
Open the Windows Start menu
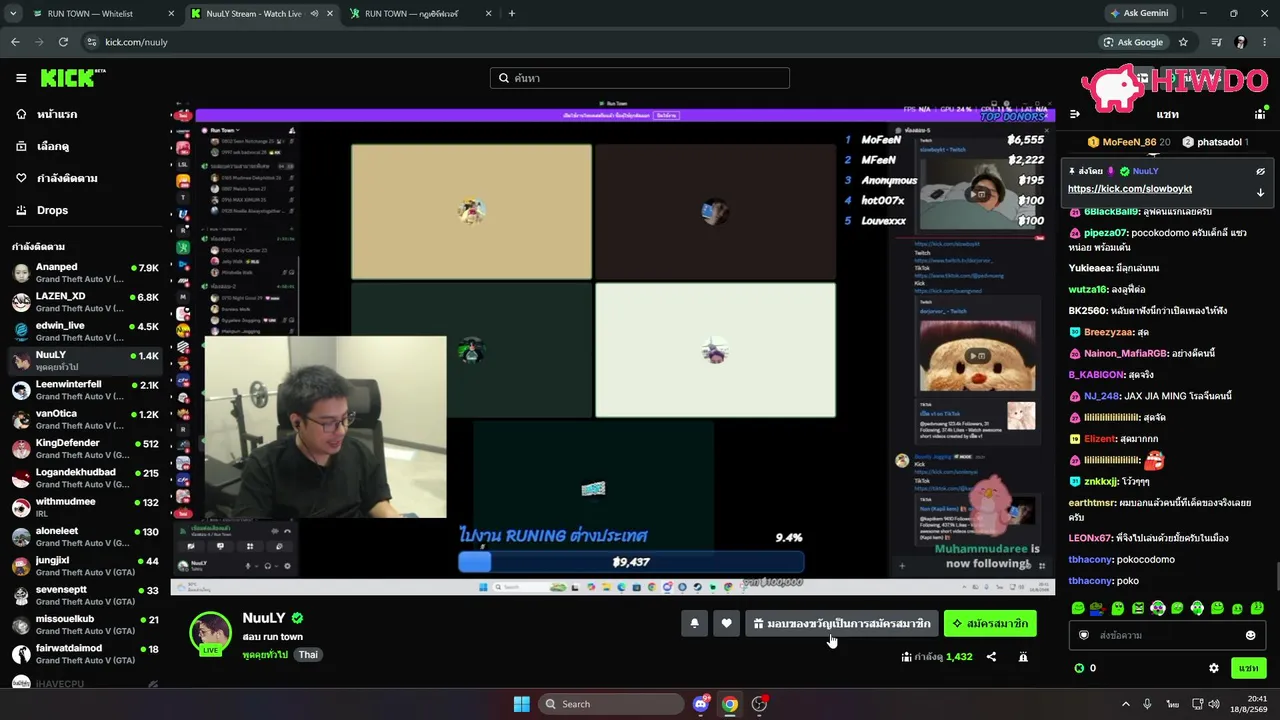click(522, 704)
